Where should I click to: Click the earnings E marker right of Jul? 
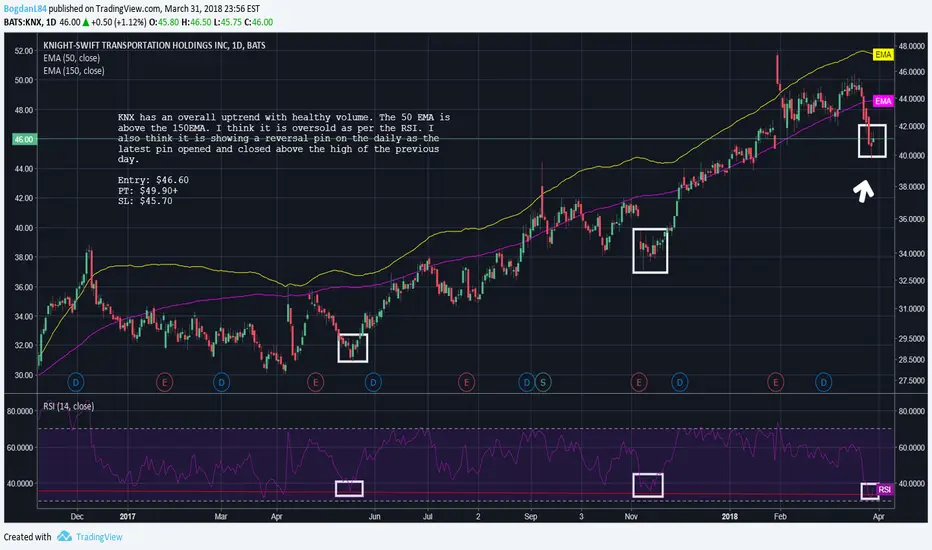[467, 382]
